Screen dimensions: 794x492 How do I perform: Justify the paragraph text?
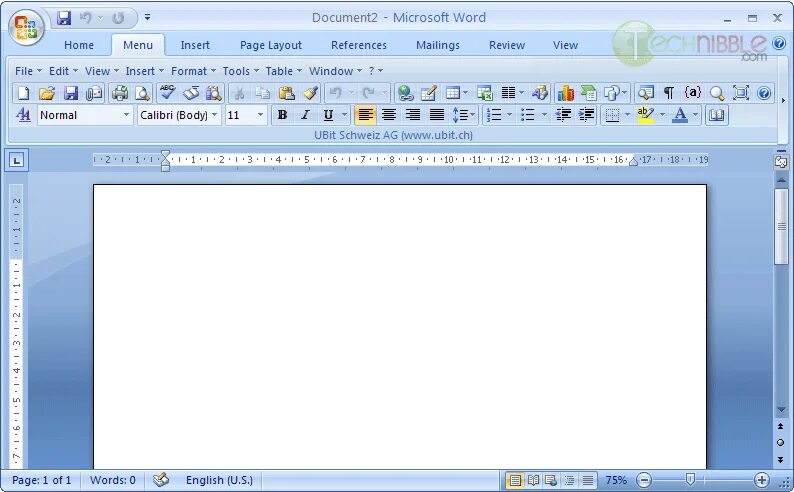[436, 115]
